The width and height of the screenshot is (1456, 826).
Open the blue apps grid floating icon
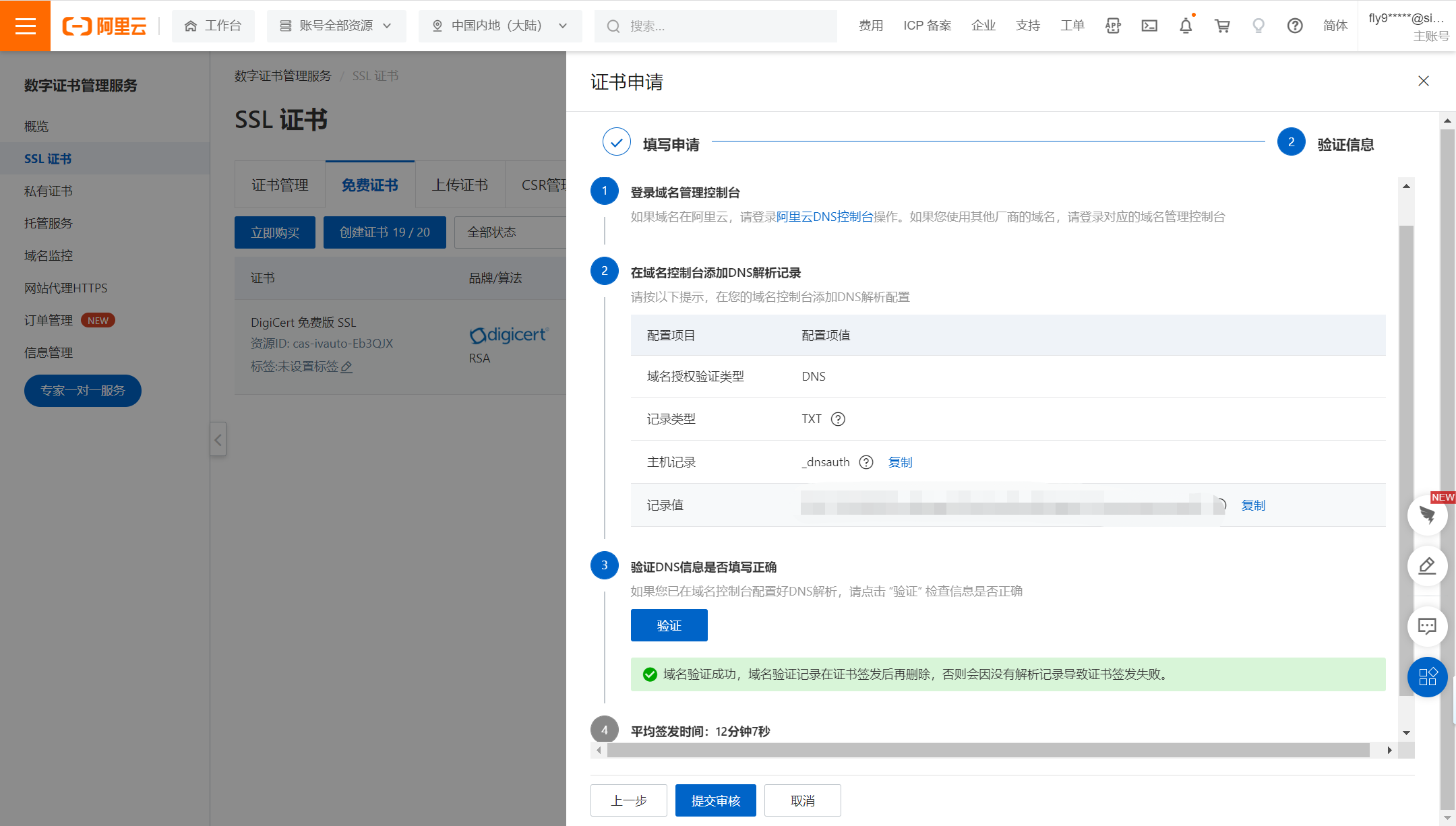pos(1428,676)
